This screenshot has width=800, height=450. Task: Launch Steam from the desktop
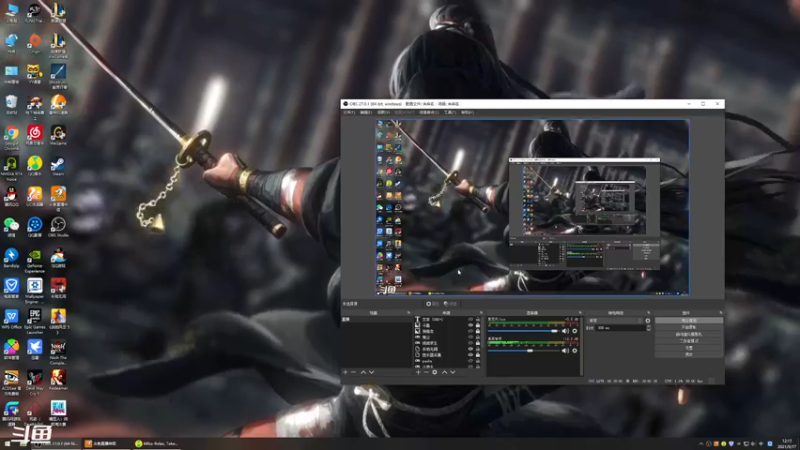coord(58,166)
